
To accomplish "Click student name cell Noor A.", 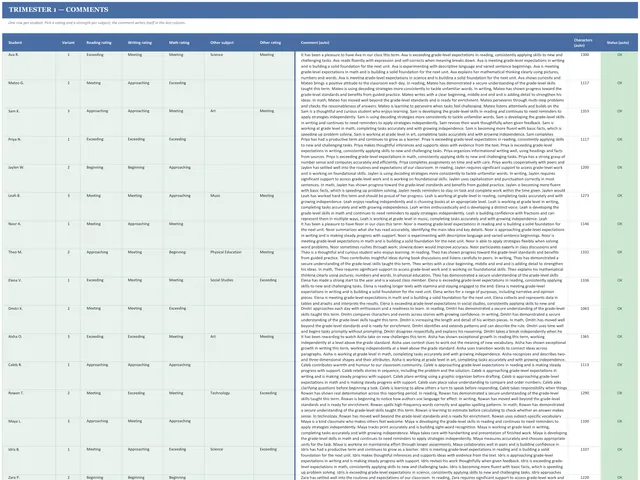I will point(29,235).
